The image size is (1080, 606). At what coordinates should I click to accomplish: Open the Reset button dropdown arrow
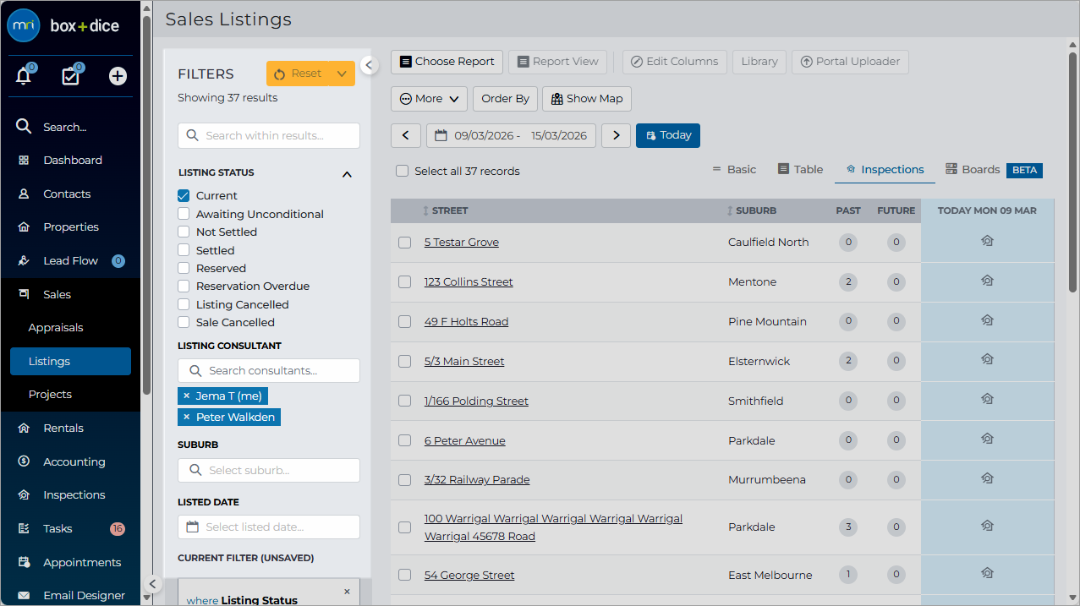tap(342, 74)
